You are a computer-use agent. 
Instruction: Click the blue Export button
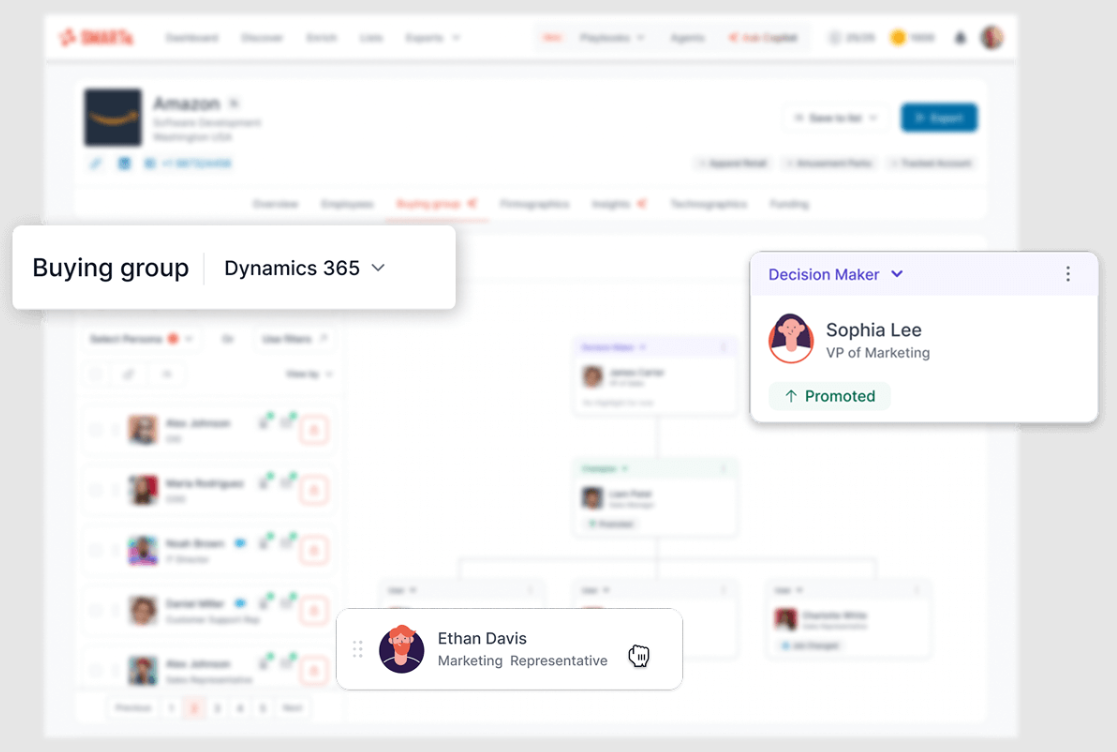coord(939,118)
